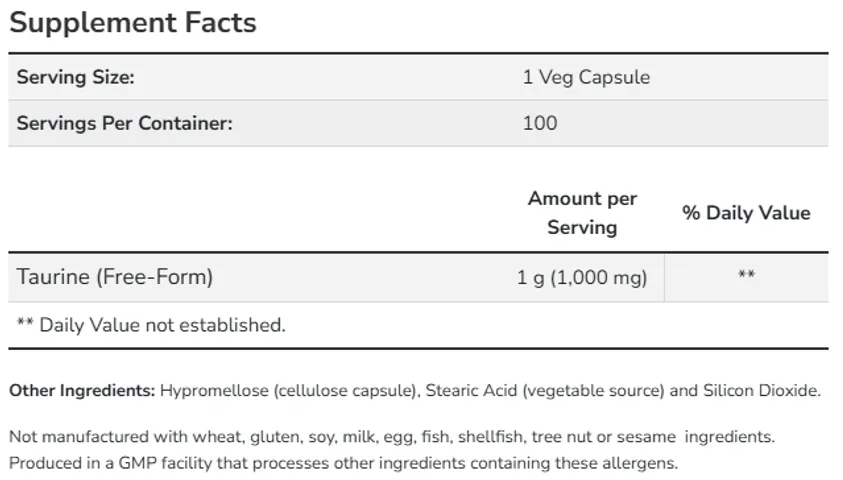The image size is (843, 480).
Task: Click the Stearic Acid (vegetable source) text
Action: 545,391
